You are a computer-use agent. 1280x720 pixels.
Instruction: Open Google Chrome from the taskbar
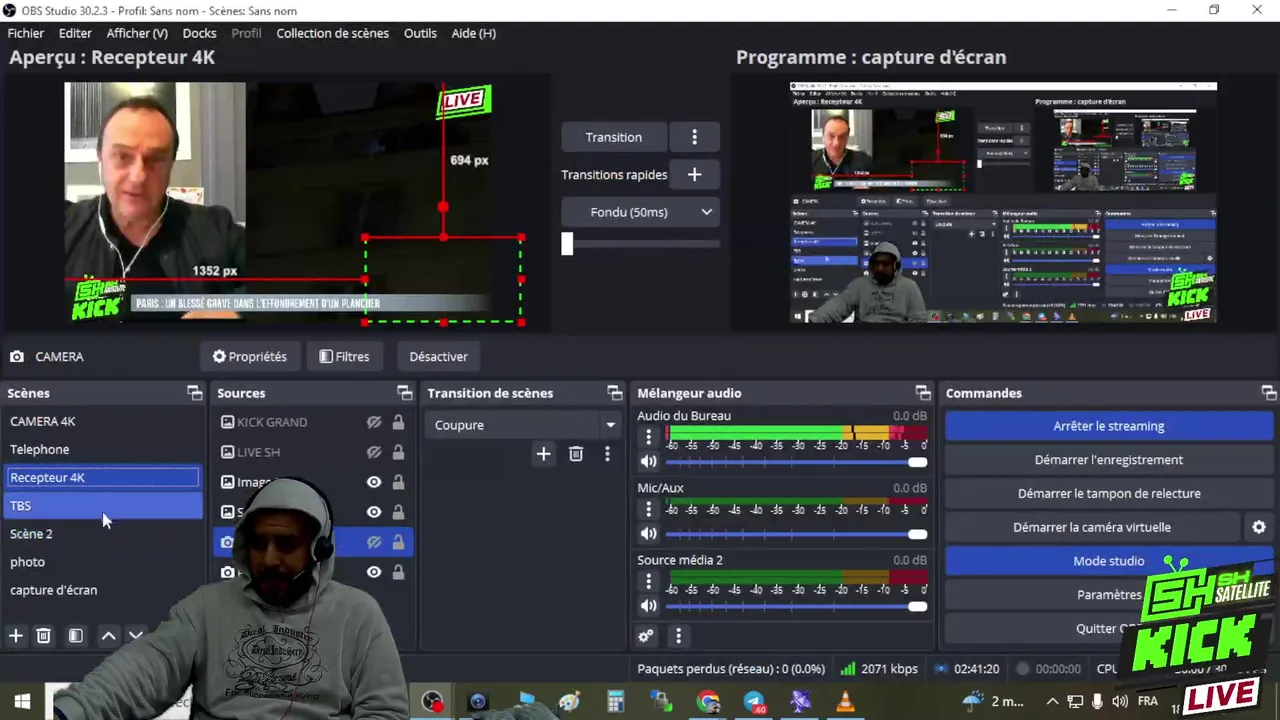click(708, 701)
